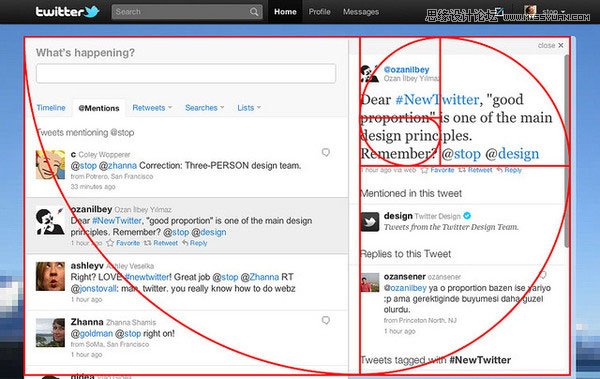Click ozanilbey's avatar in the details pane
Screen dimensions: 600x379
(370, 74)
